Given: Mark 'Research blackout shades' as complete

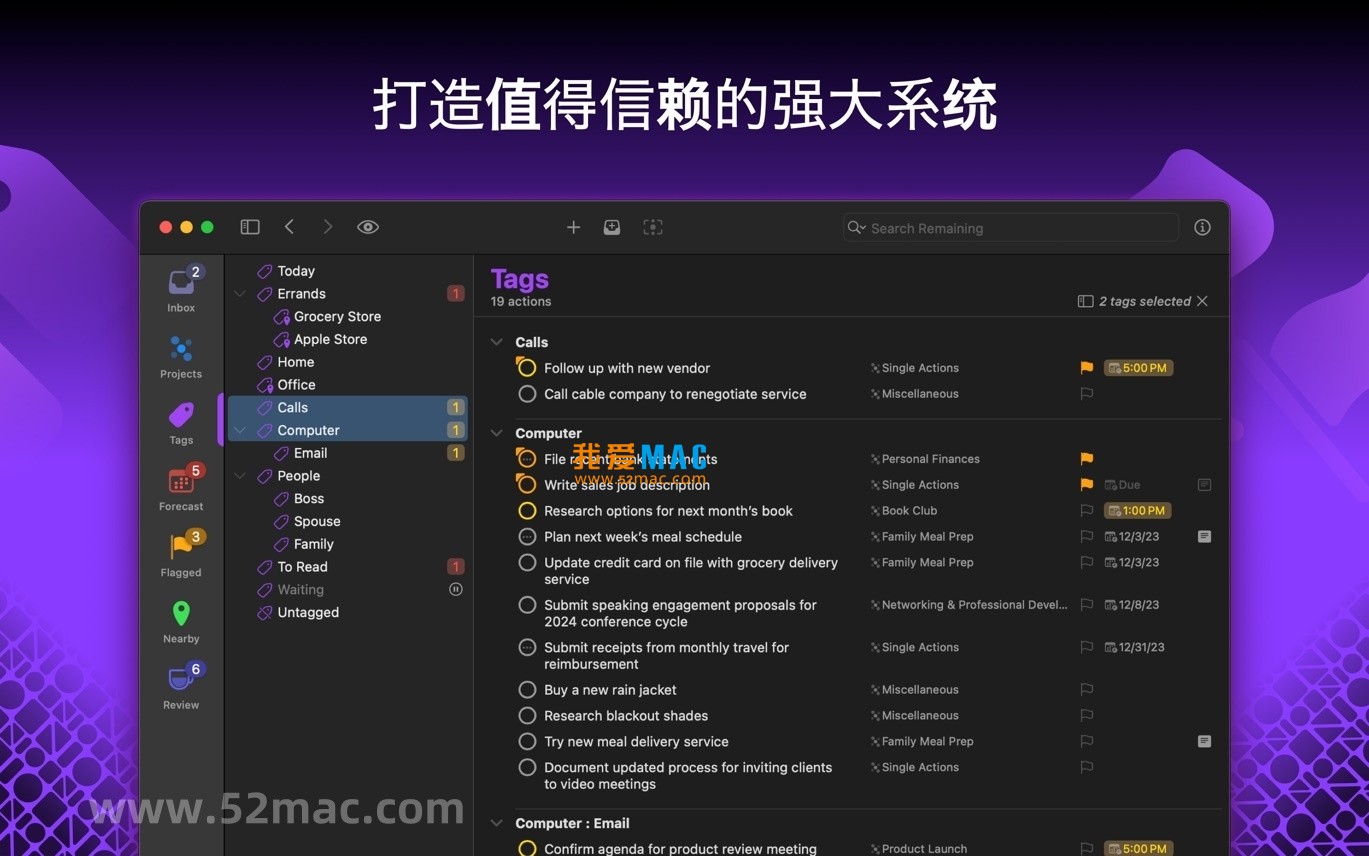Looking at the screenshot, I should [x=527, y=716].
